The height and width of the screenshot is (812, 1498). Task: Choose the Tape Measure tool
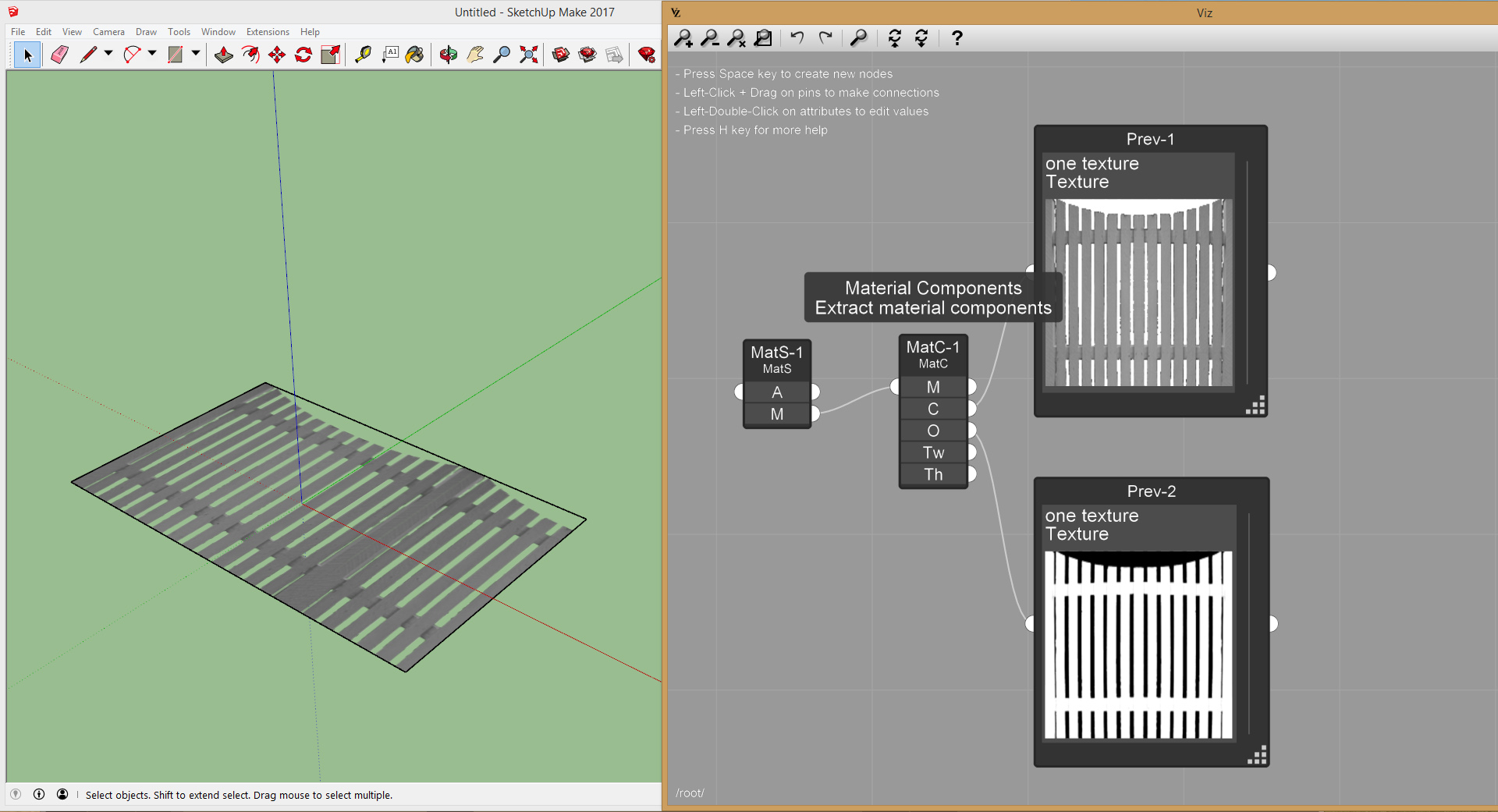pos(363,55)
